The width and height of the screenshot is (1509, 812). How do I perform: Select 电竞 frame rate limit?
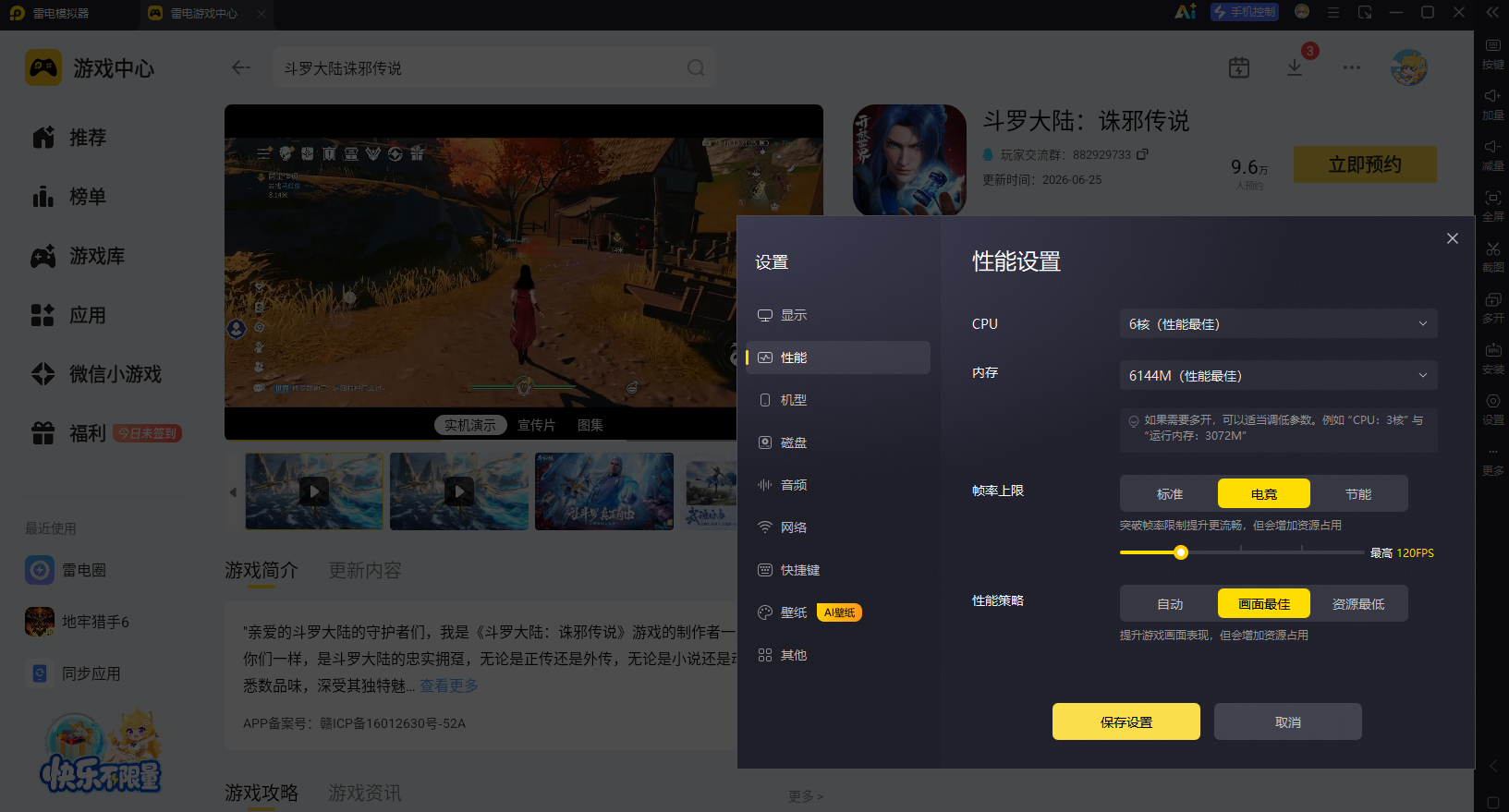point(1264,494)
